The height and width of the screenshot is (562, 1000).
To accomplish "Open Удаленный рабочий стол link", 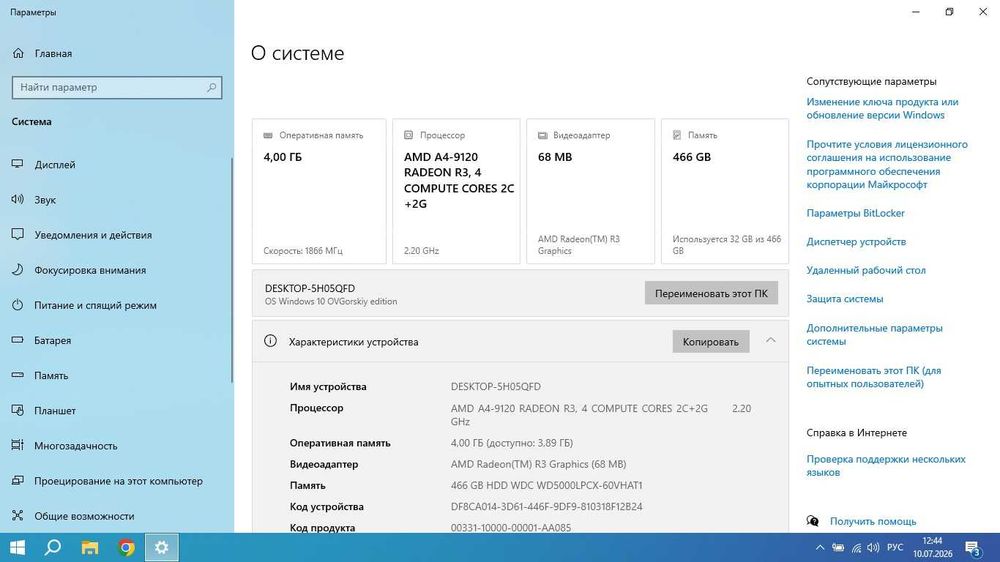I will (x=865, y=270).
